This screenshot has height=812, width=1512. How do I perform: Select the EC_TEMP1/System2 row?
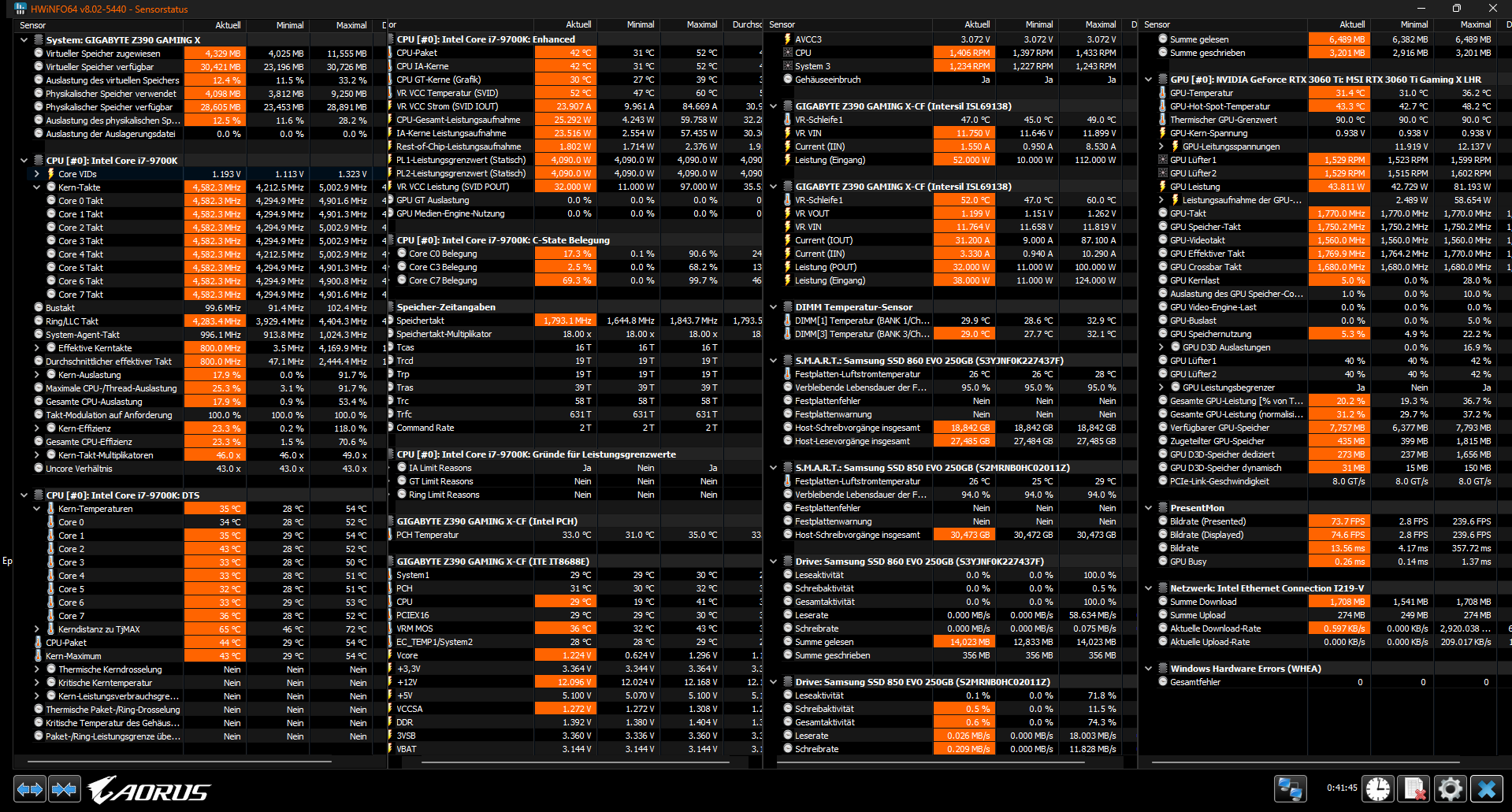click(575, 642)
